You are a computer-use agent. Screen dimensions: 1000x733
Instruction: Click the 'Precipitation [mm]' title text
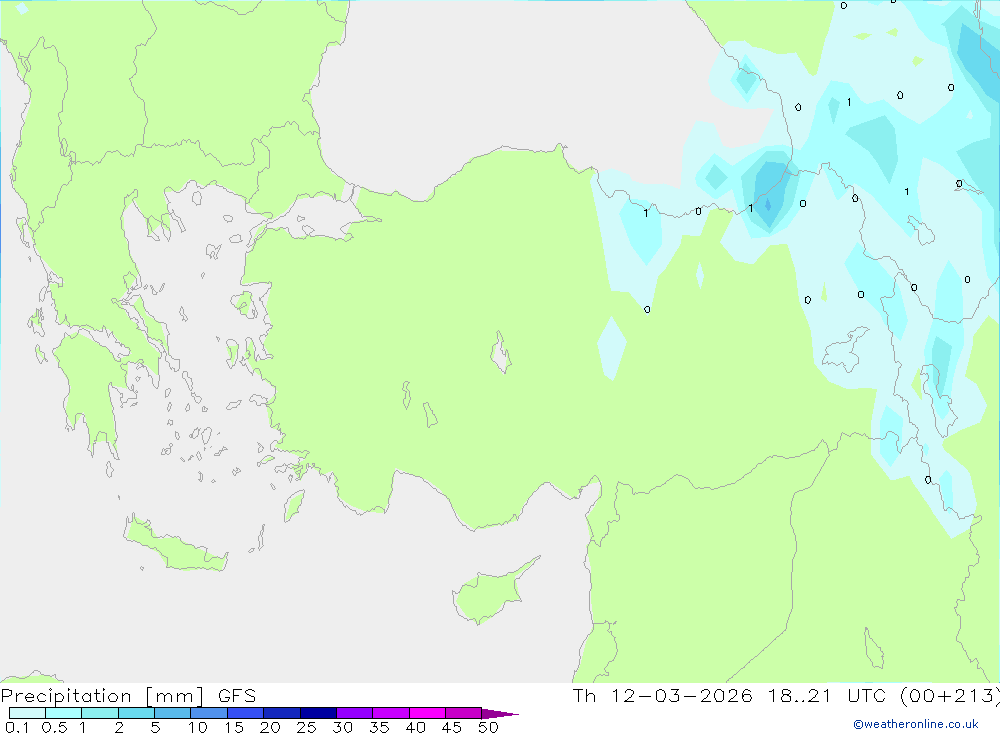102,696
